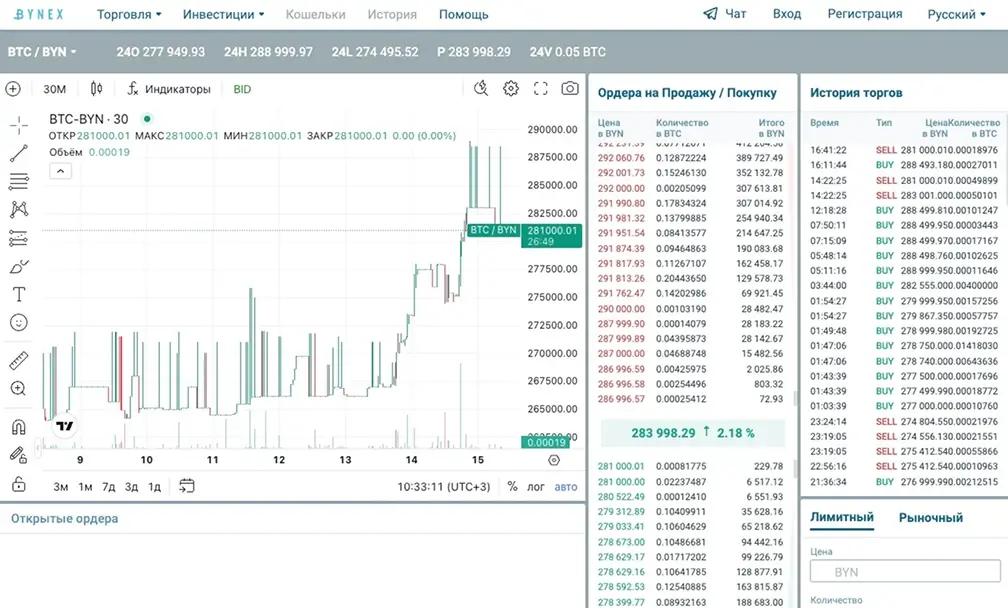Open timezone selector showing UTC+3
The image size is (1008, 608).
point(444,487)
